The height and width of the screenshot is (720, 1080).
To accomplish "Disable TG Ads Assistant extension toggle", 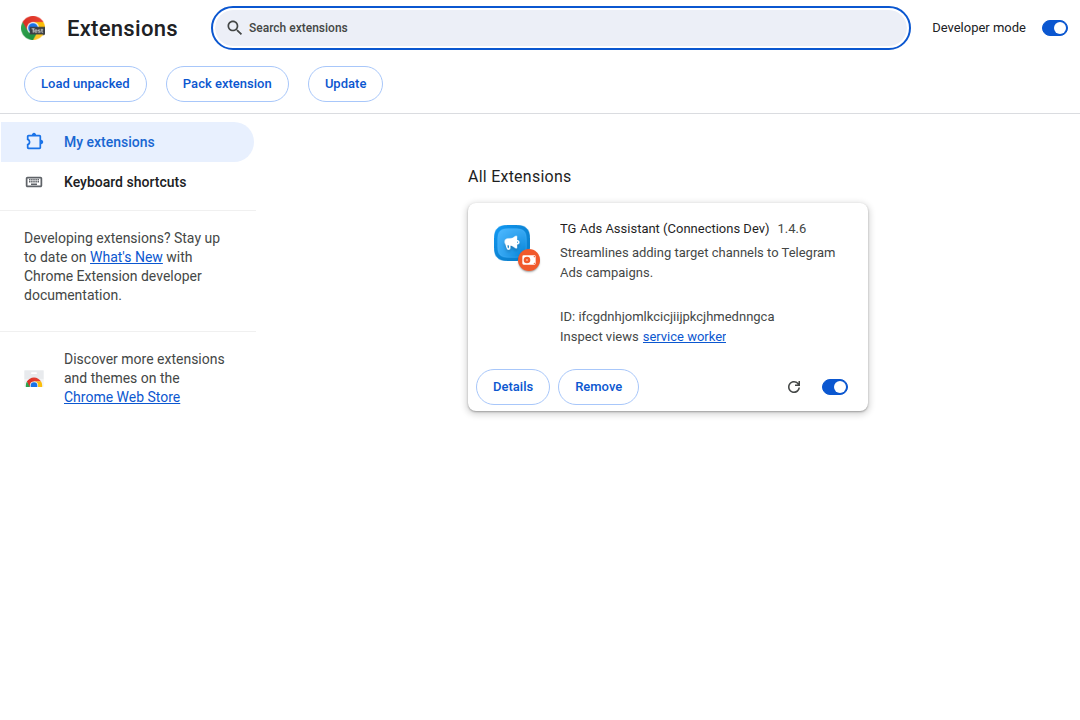I will 835,387.
